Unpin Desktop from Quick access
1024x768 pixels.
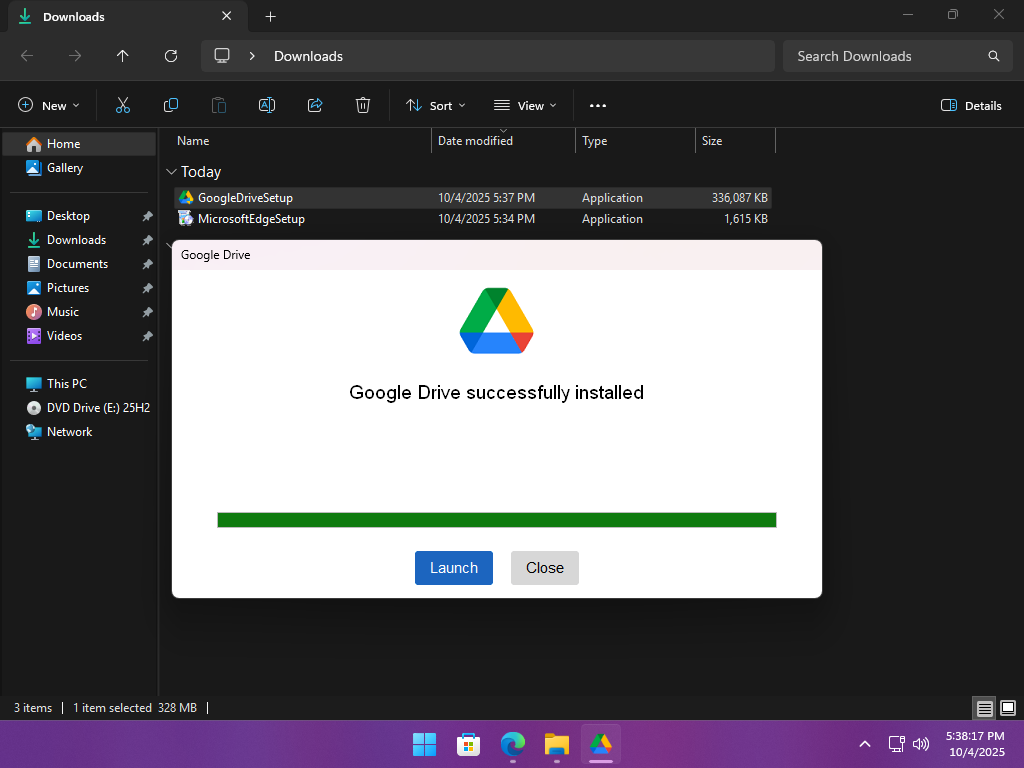pyautogui.click(x=148, y=216)
